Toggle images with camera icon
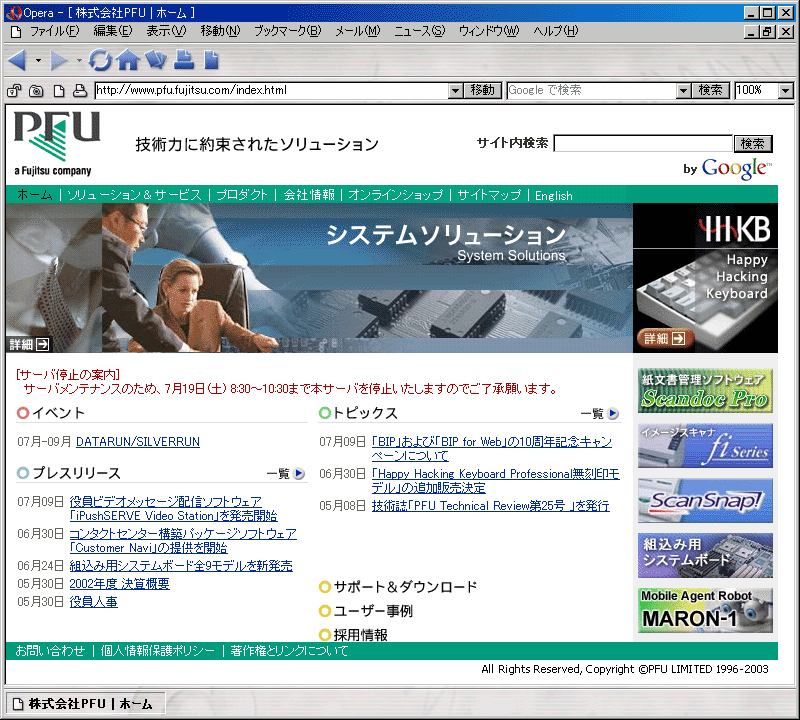Screen dimensions: 800x720 tap(36, 91)
